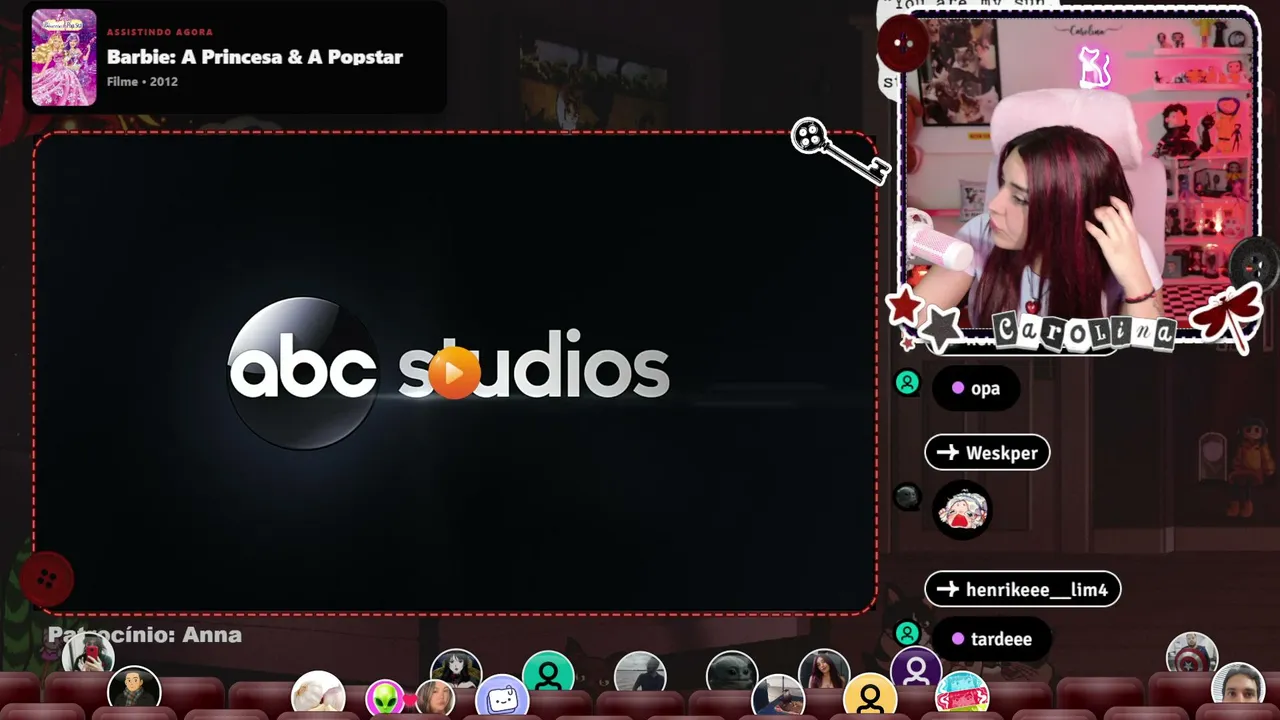Select the "henrikeee__lim4" join notification
The image size is (1280, 720).
pos(1022,590)
